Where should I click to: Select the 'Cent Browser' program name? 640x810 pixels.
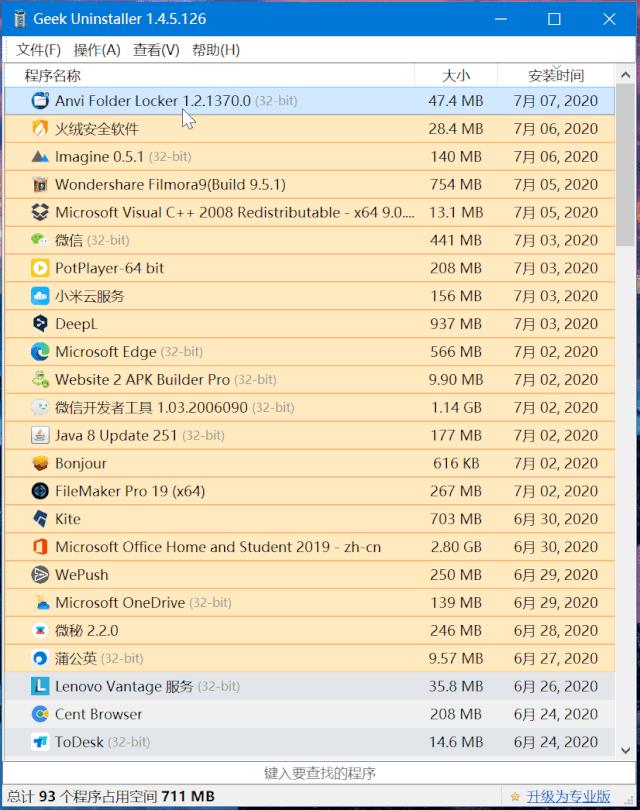pos(99,714)
